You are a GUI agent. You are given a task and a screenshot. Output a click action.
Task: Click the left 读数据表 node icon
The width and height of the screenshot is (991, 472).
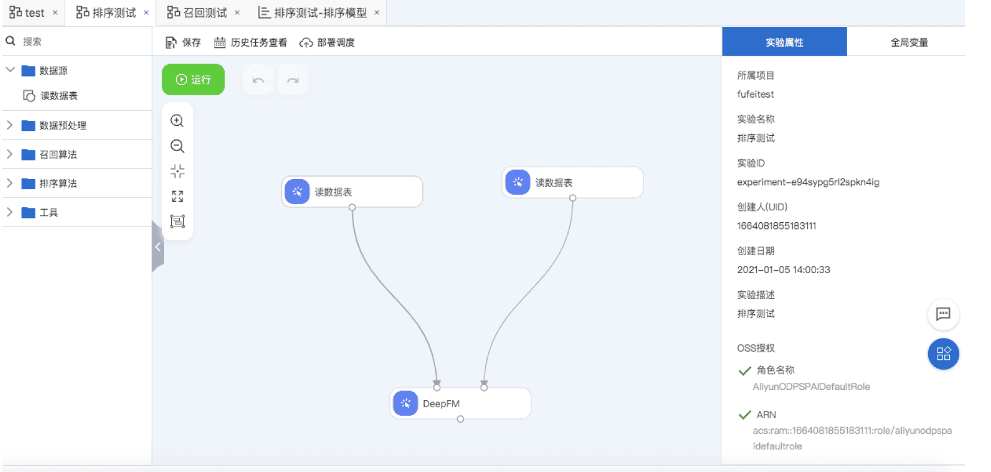(297, 191)
